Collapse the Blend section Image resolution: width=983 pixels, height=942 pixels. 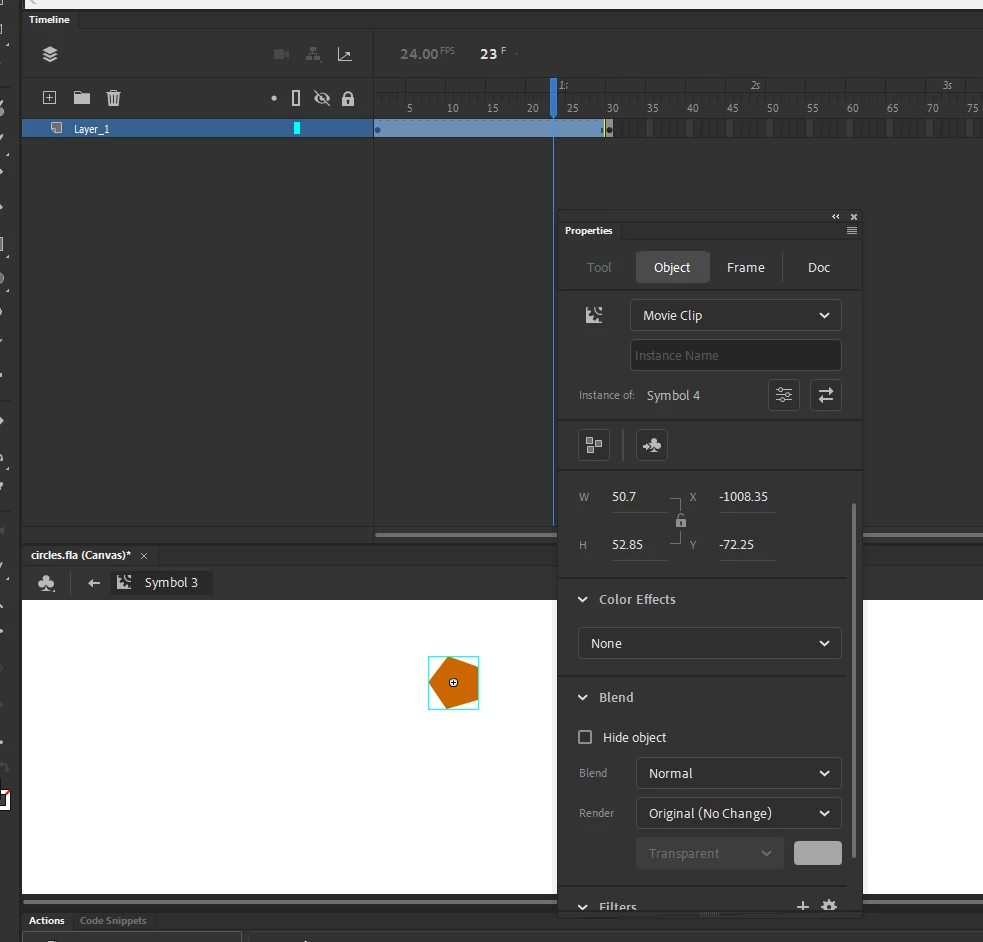pyautogui.click(x=582, y=698)
